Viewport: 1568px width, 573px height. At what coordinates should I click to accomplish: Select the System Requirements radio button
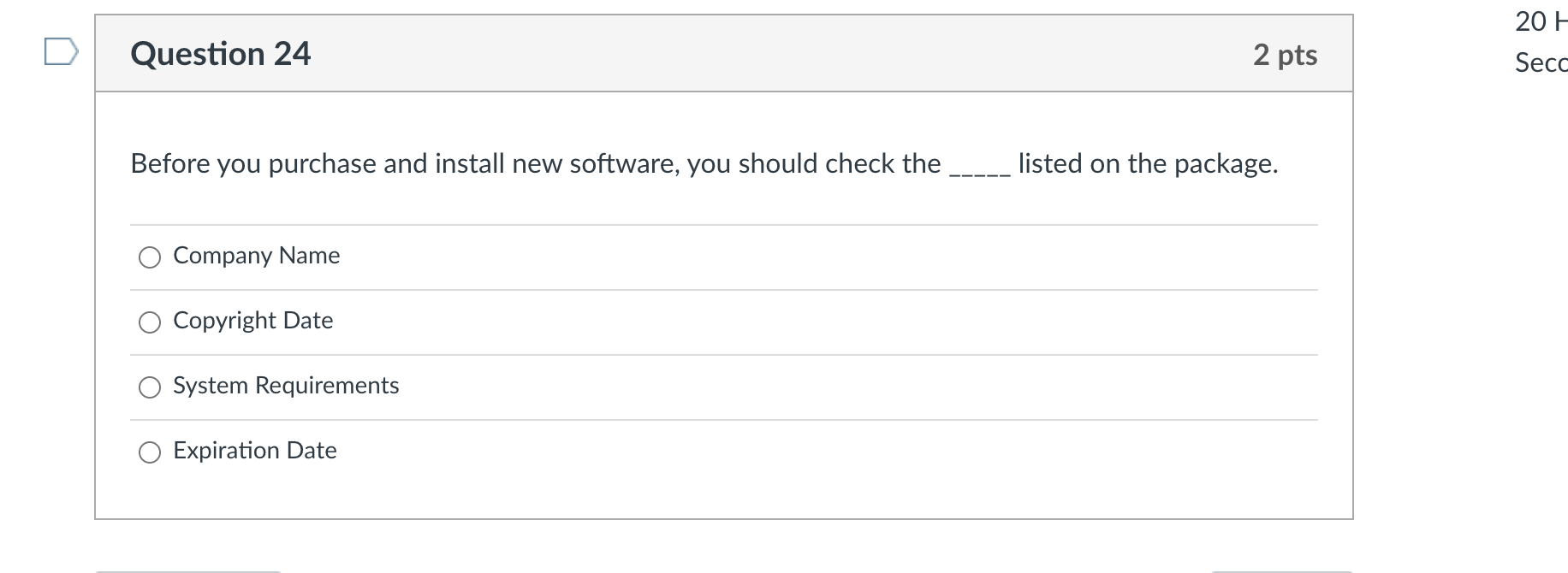coord(150,387)
